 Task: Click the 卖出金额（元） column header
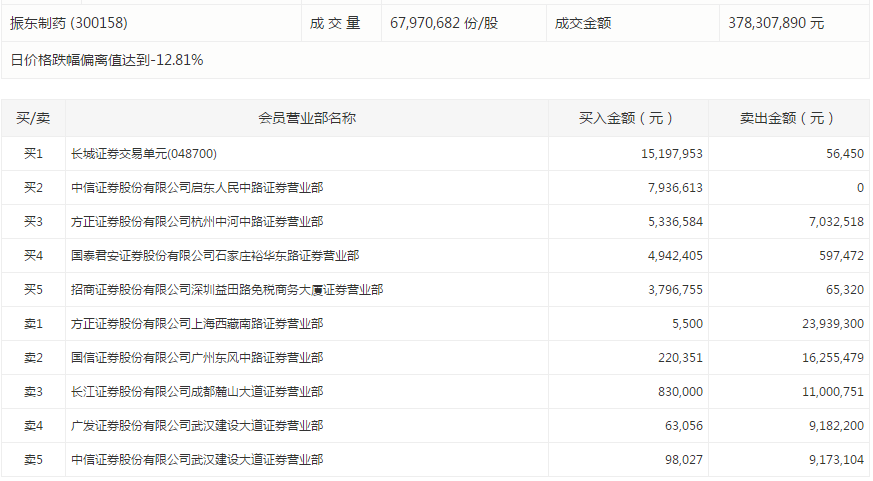click(787, 118)
